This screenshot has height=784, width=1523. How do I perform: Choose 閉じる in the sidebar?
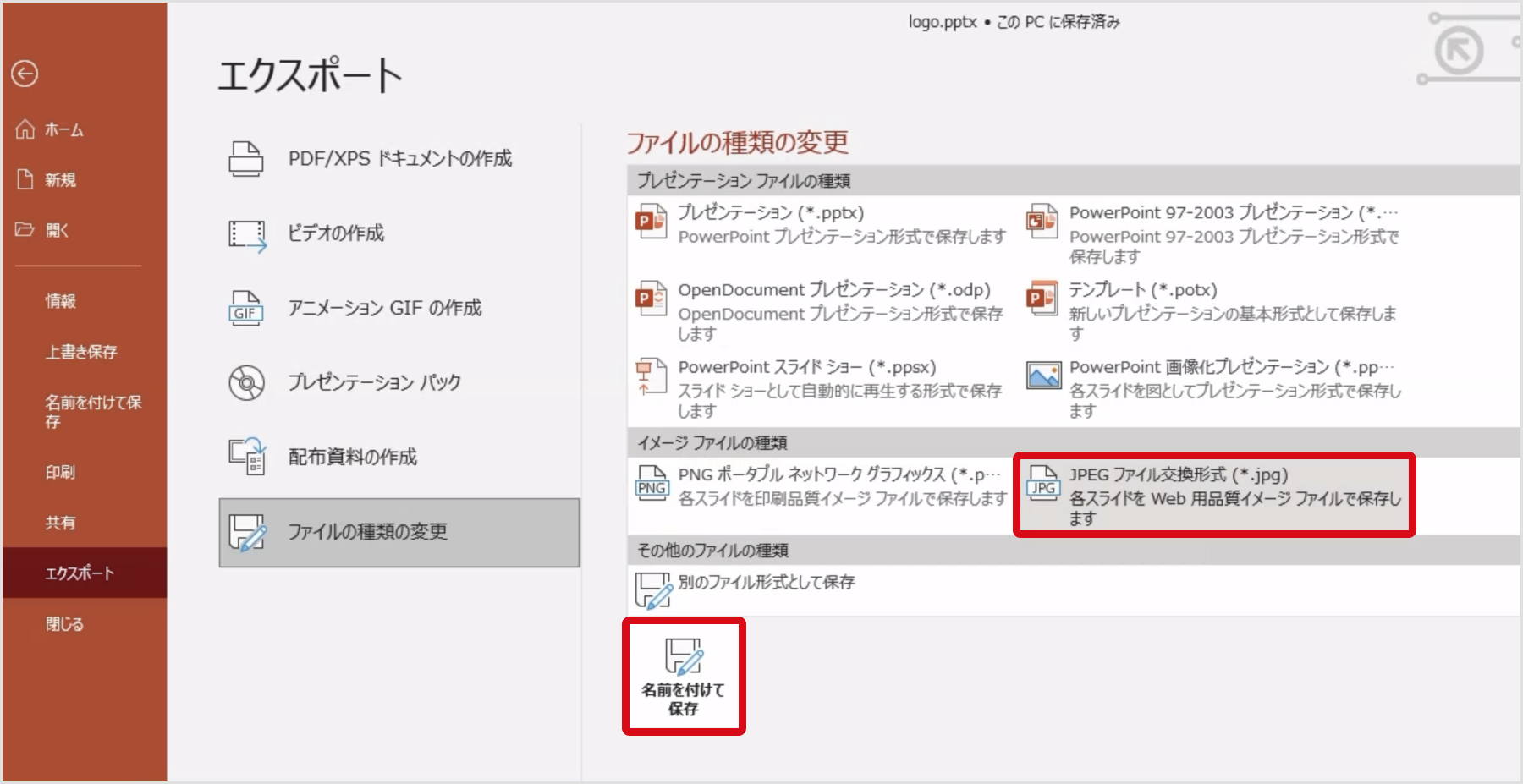pyautogui.click(x=64, y=624)
